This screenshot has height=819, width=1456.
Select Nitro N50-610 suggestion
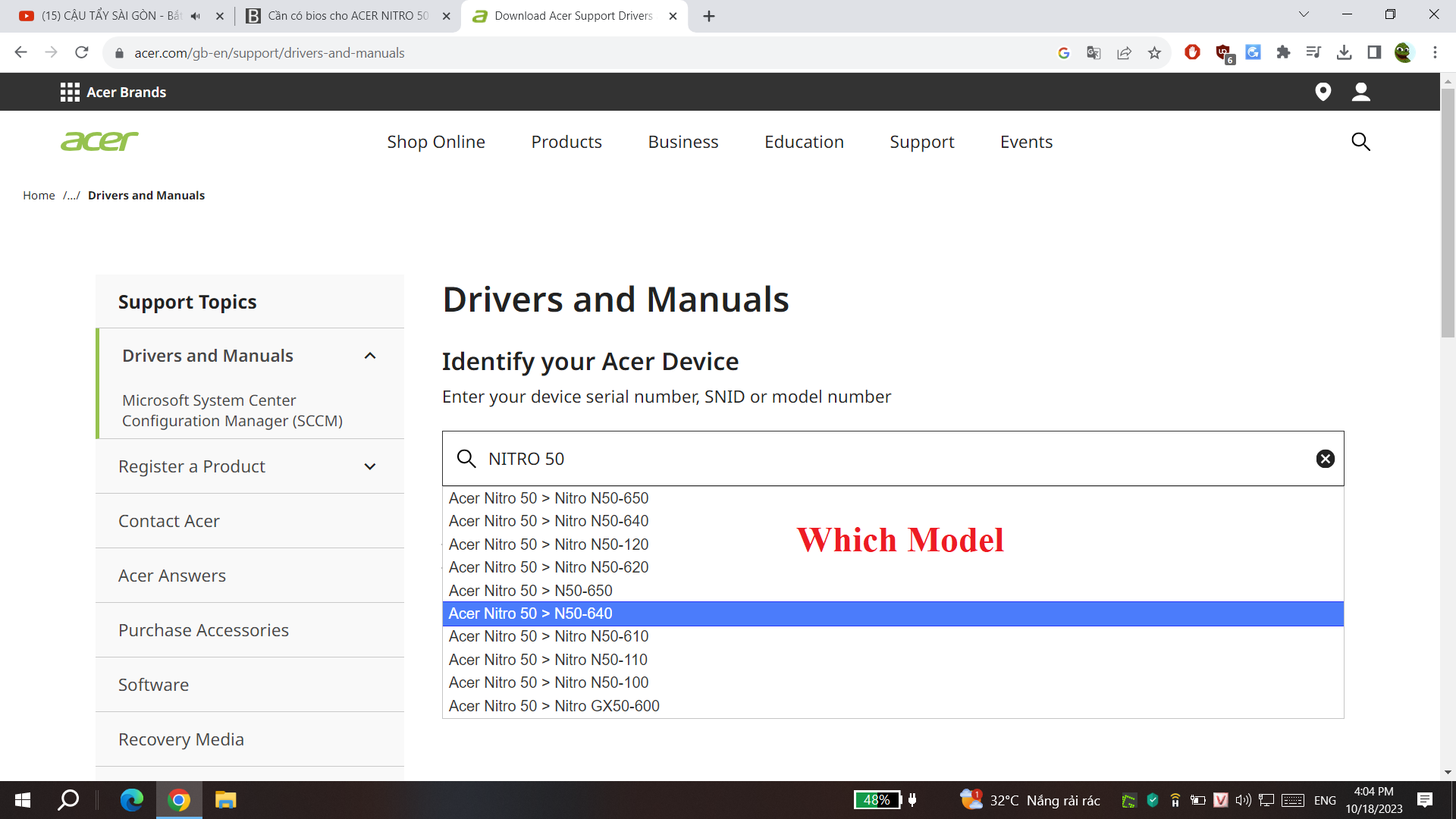tap(893, 636)
